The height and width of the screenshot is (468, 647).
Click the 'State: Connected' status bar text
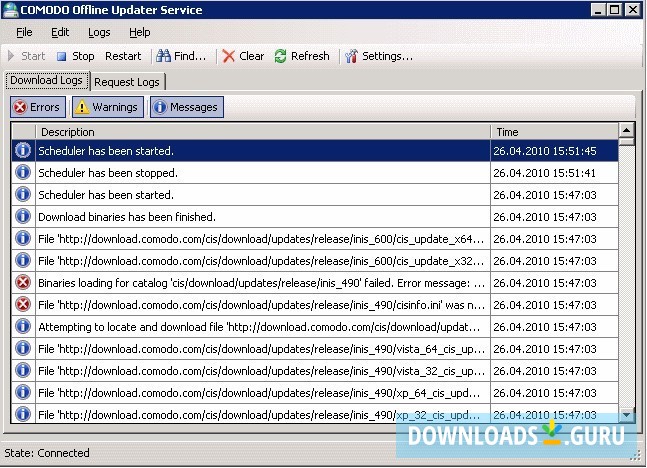[47, 453]
